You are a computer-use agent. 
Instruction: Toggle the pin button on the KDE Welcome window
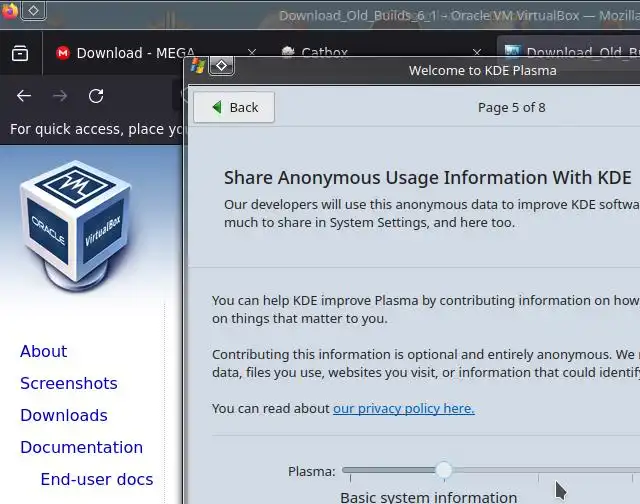(x=221, y=66)
